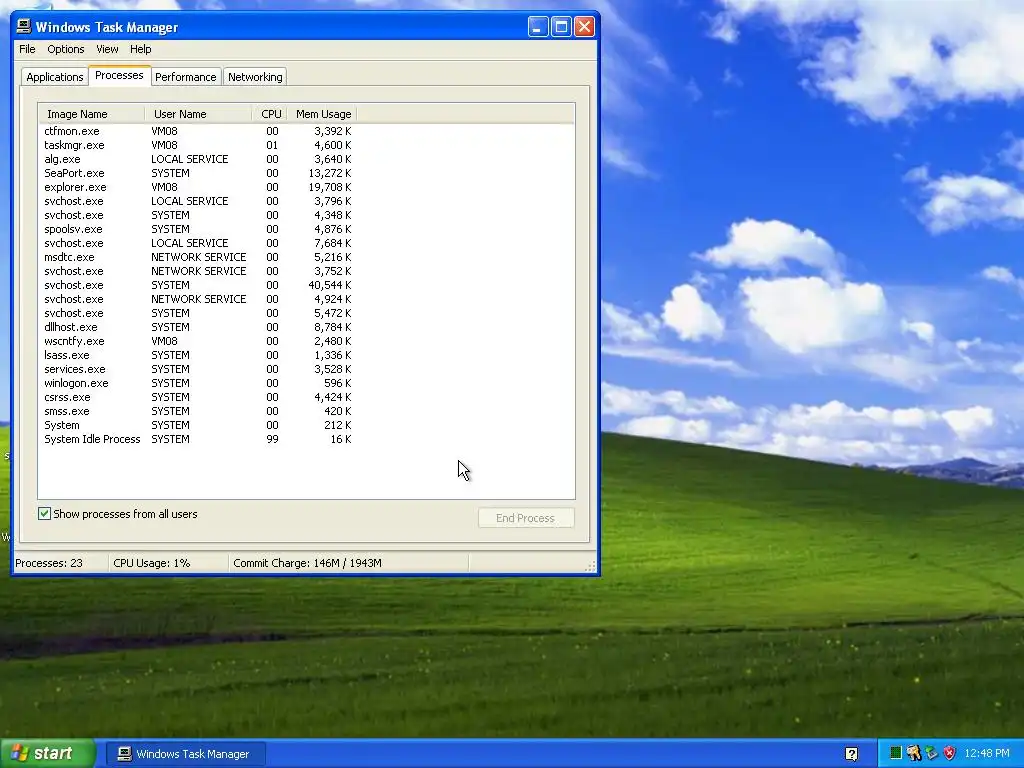Open the red Security Center shield icon

tap(950, 753)
